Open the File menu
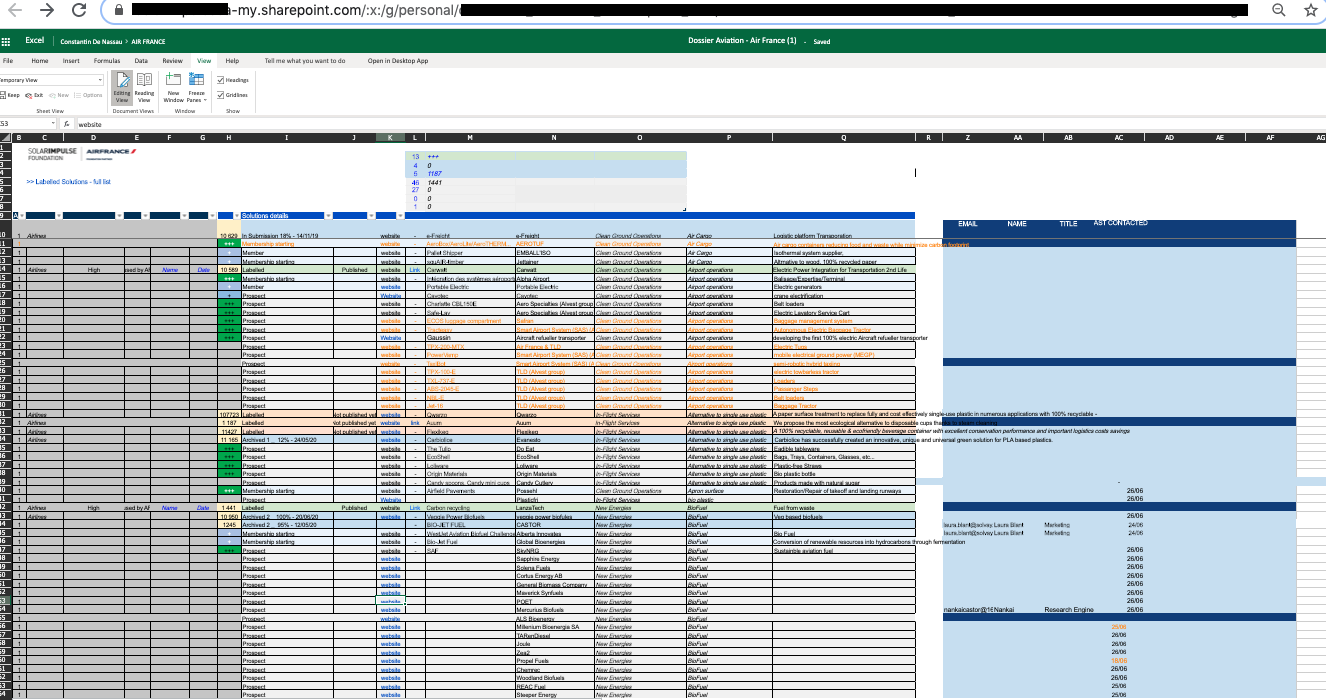 tap(8, 61)
